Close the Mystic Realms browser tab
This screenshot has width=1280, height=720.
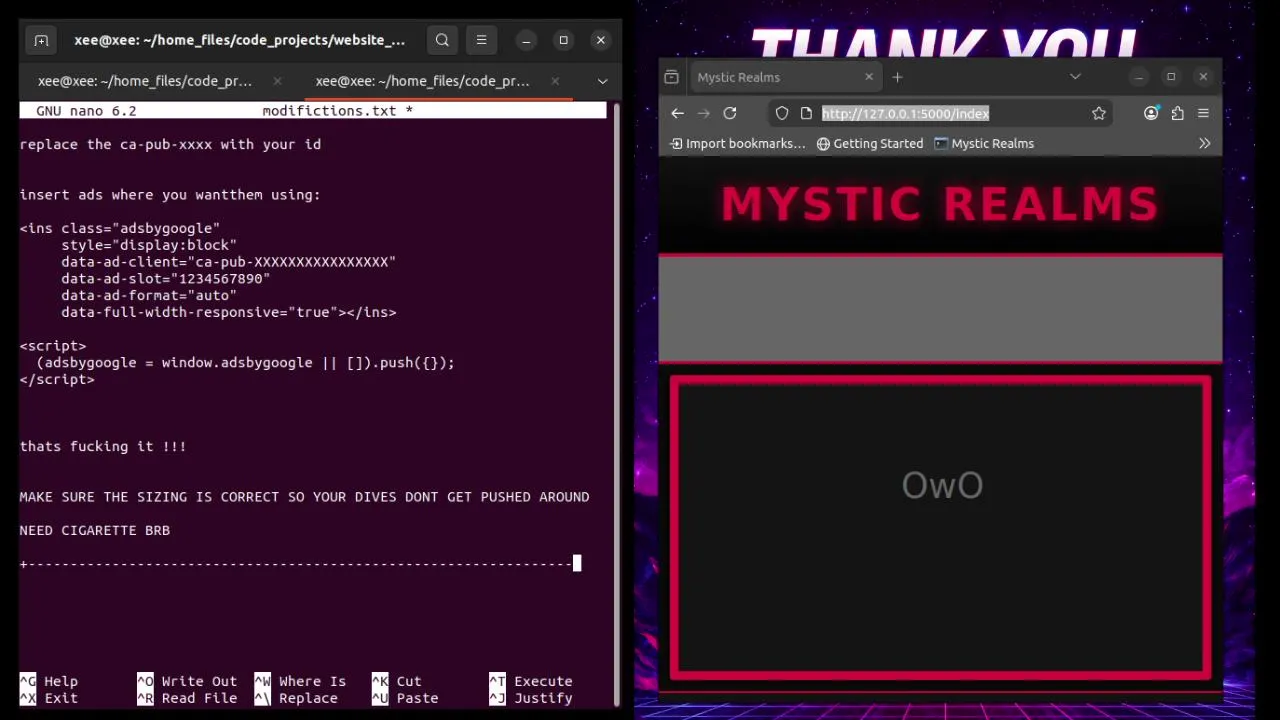(869, 77)
